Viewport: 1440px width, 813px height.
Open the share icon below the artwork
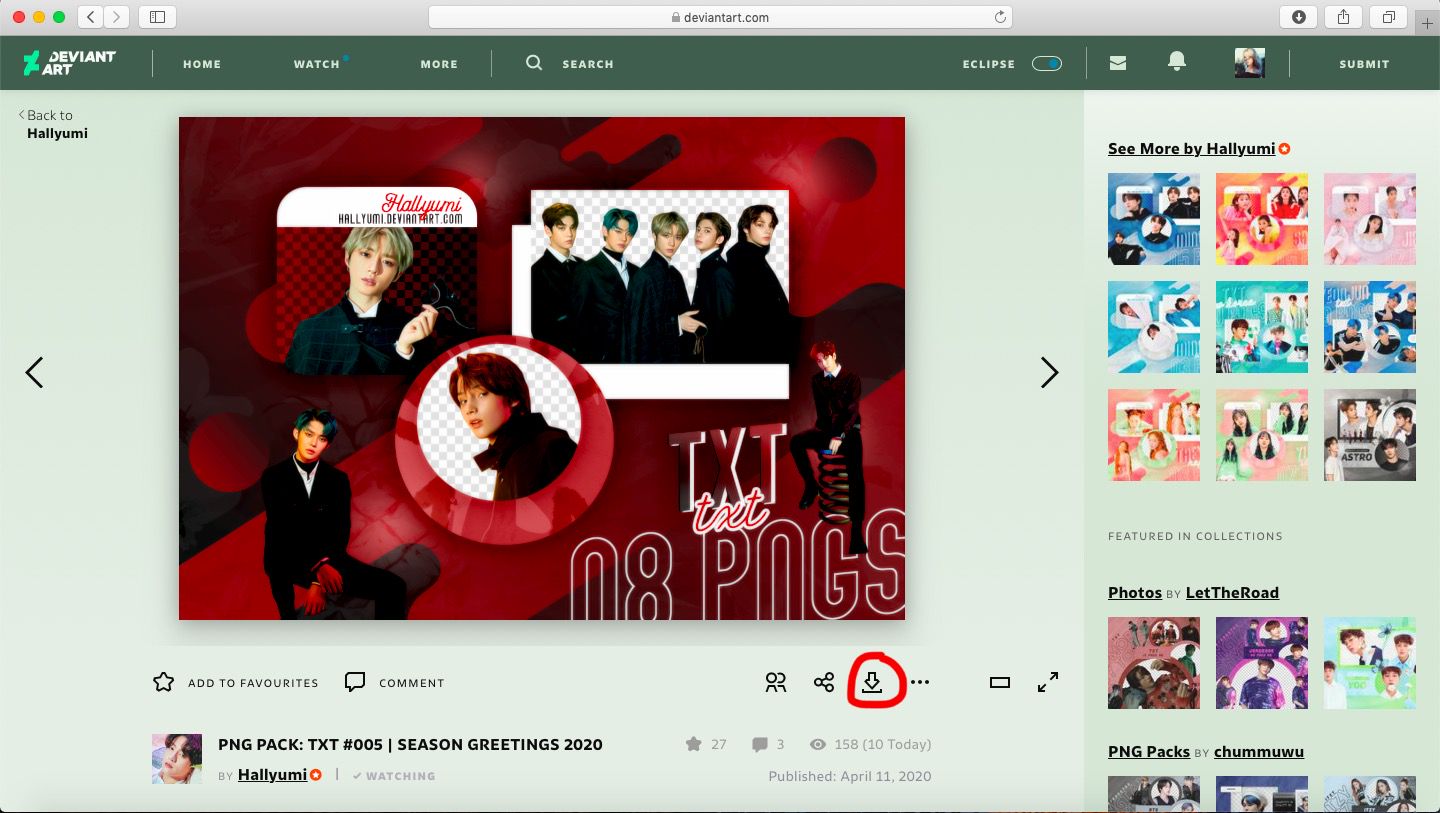tap(824, 683)
